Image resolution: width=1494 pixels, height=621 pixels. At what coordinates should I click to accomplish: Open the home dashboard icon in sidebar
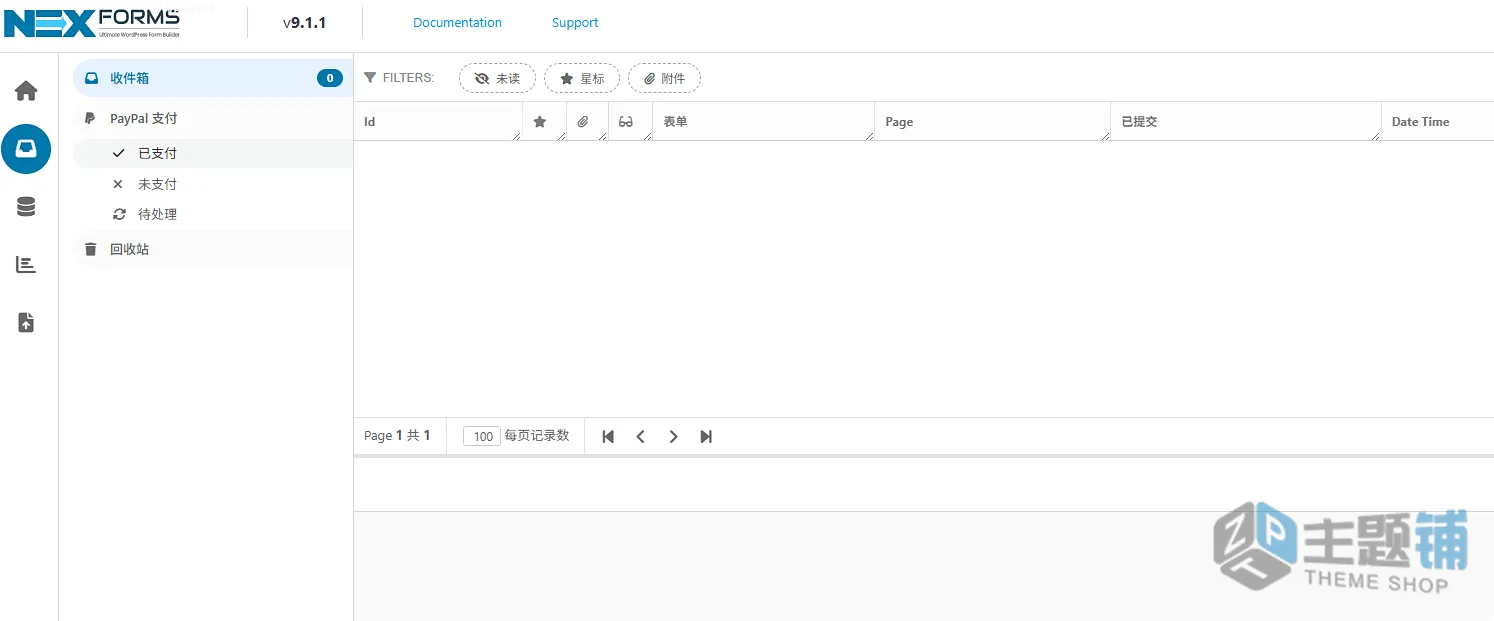click(x=26, y=91)
